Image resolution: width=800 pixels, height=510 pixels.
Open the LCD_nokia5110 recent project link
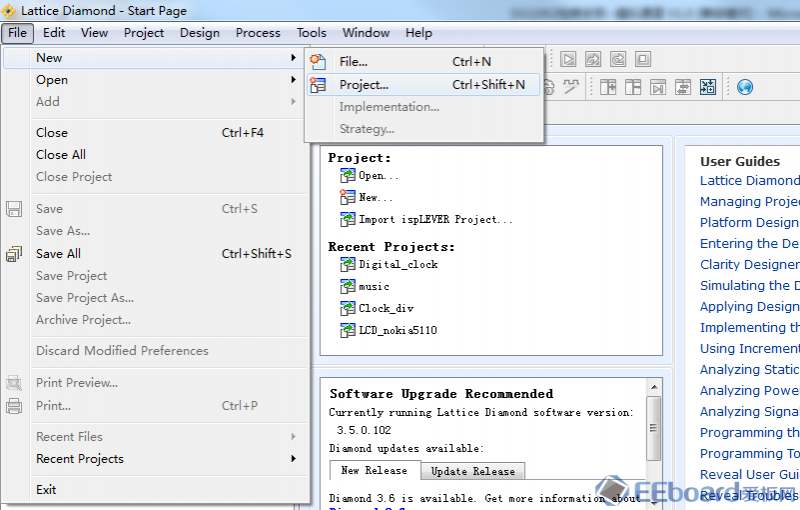click(398, 330)
